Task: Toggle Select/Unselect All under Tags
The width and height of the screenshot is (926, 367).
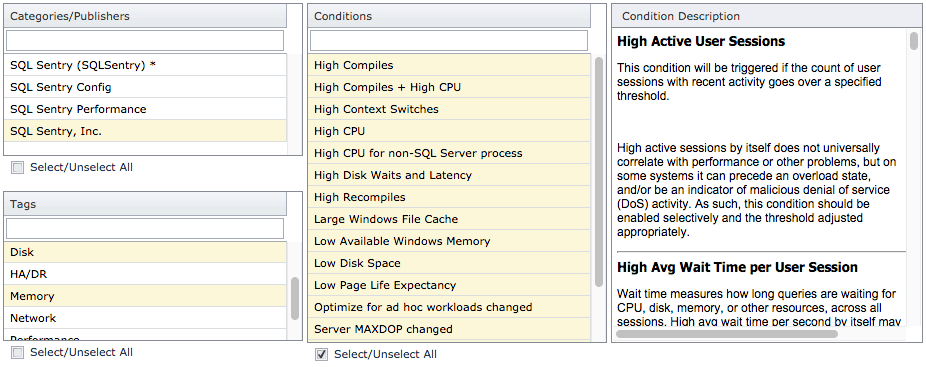Action: (18, 353)
